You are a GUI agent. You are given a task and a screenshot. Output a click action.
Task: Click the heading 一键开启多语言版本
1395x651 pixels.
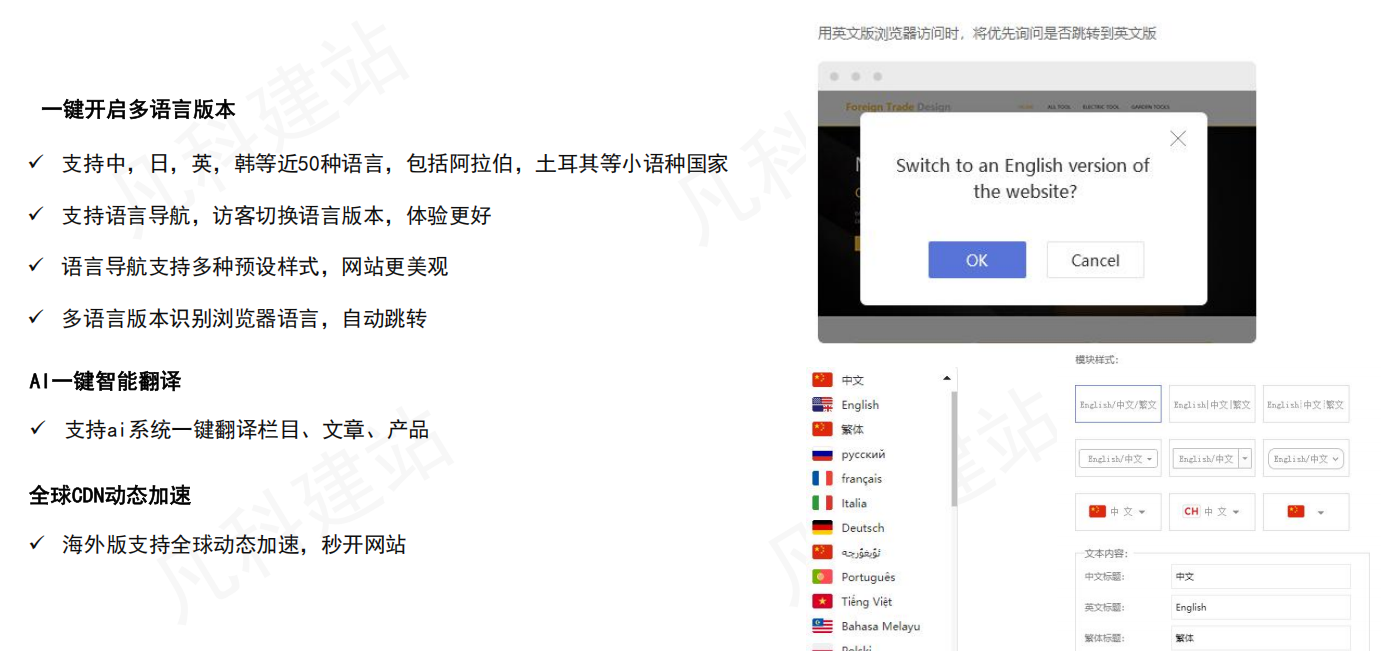coord(138,110)
